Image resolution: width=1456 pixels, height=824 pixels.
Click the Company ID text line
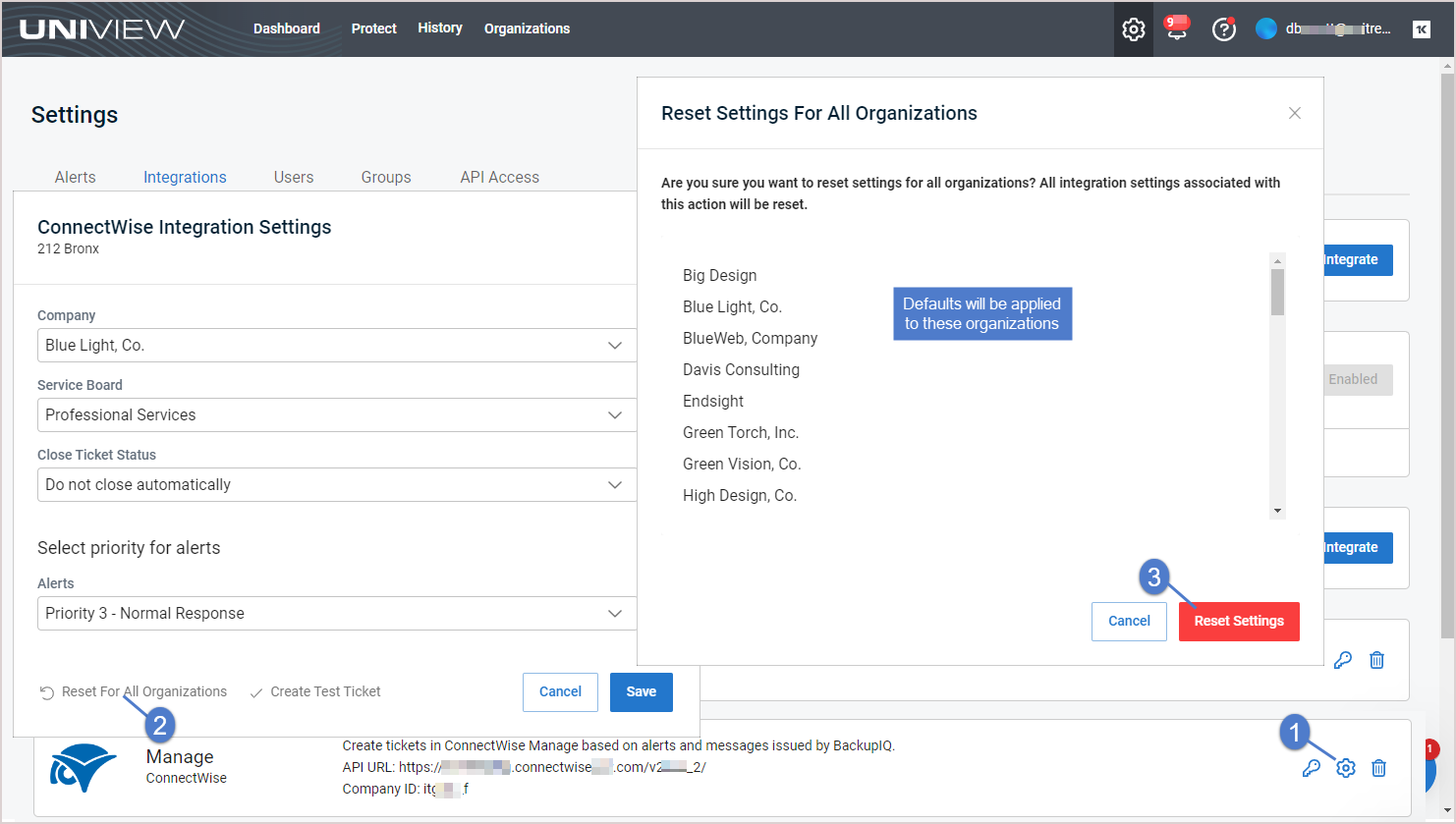(x=405, y=789)
